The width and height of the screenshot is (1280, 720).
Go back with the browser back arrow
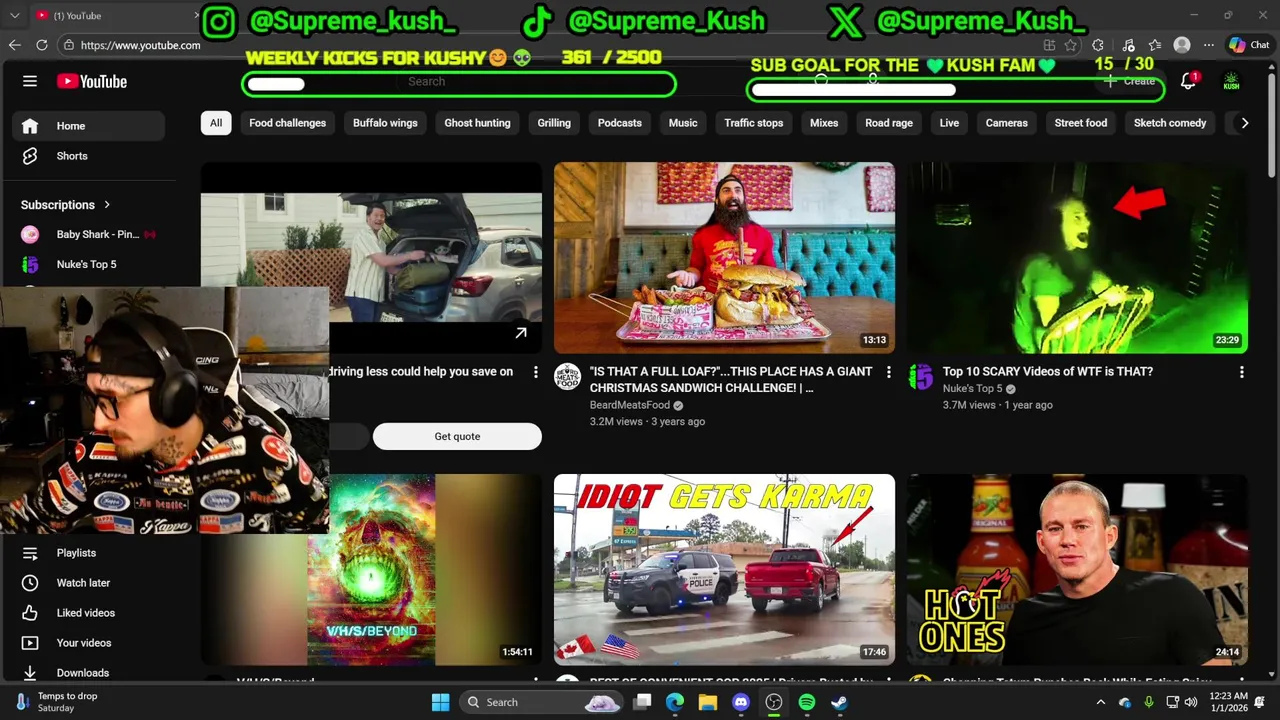point(14,45)
